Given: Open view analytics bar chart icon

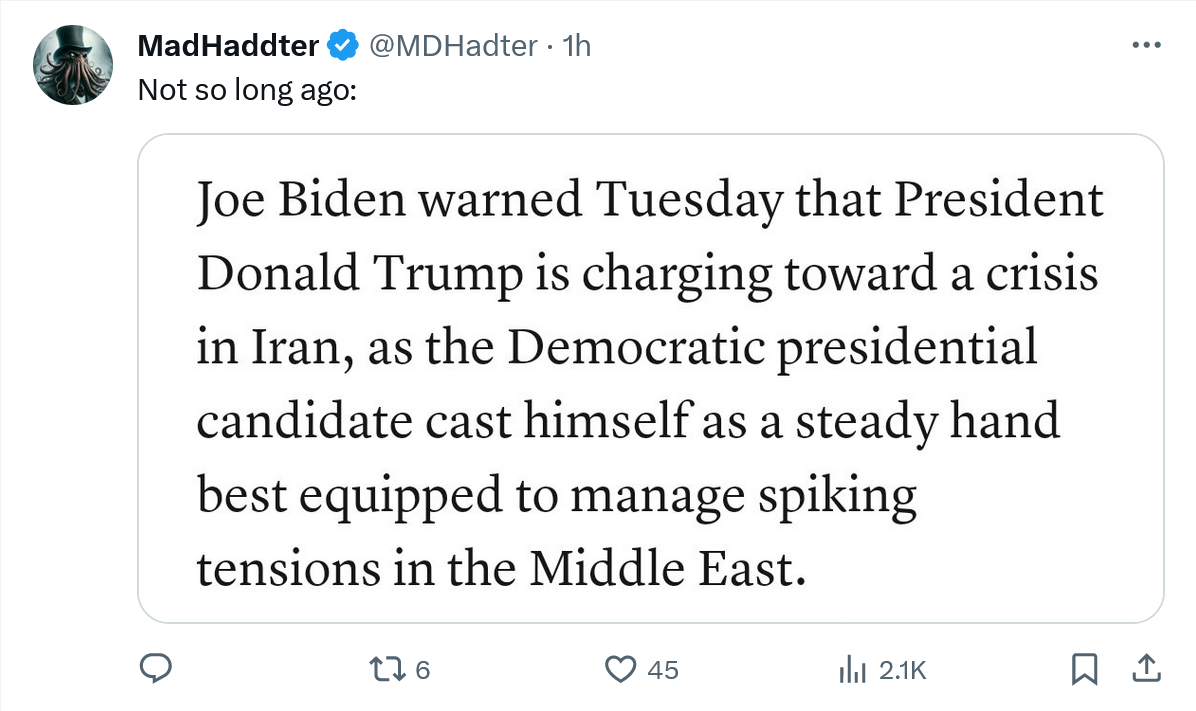Looking at the screenshot, I should tap(851, 669).
